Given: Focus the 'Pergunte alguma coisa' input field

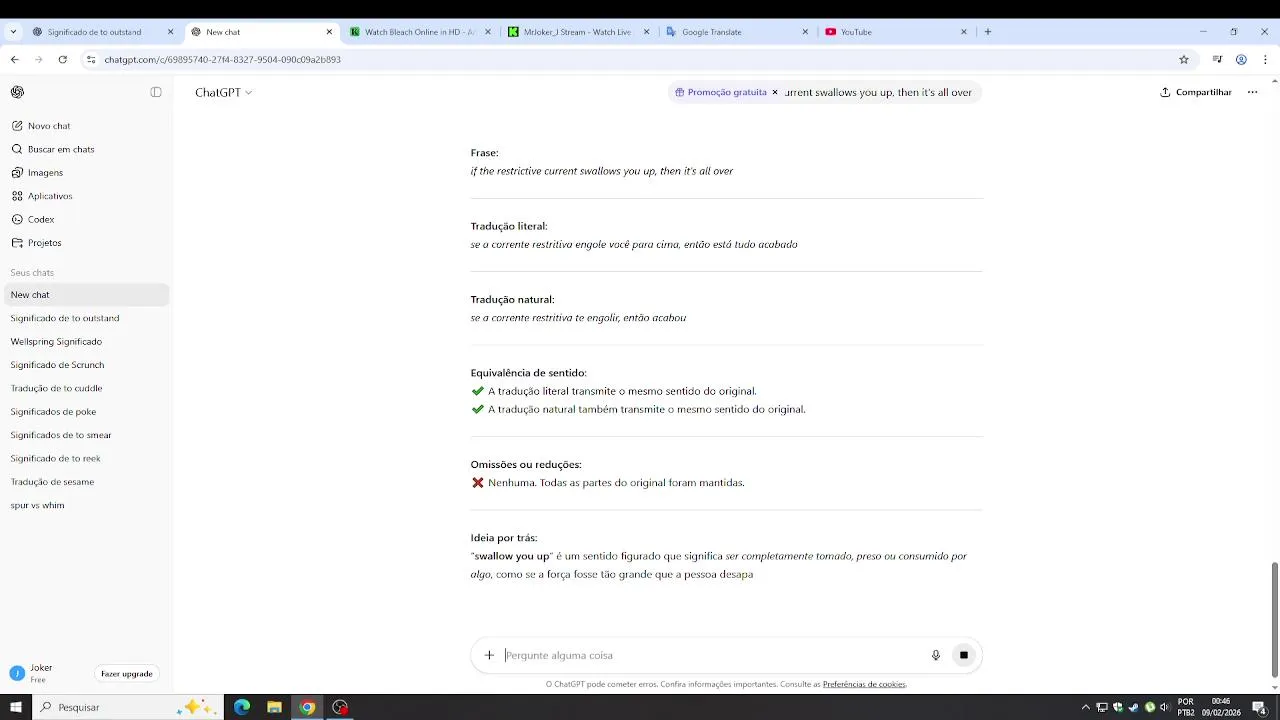Looking at the screenshot, I should [713, 655].
